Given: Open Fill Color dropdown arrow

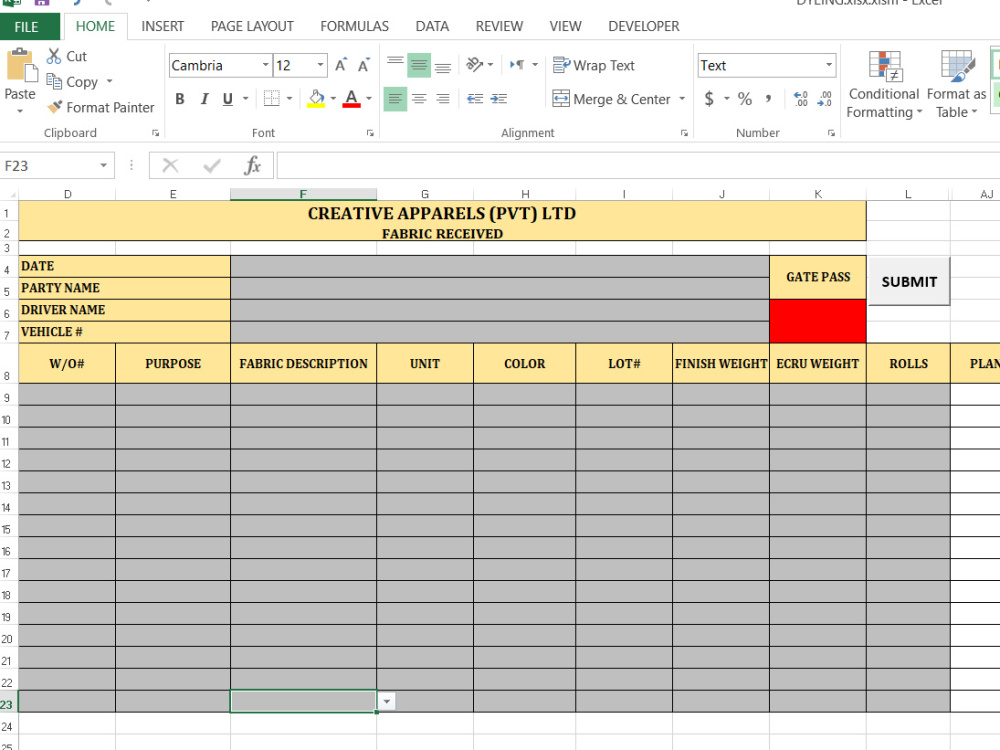Looking at the screenshot, I should coord(333,99).
